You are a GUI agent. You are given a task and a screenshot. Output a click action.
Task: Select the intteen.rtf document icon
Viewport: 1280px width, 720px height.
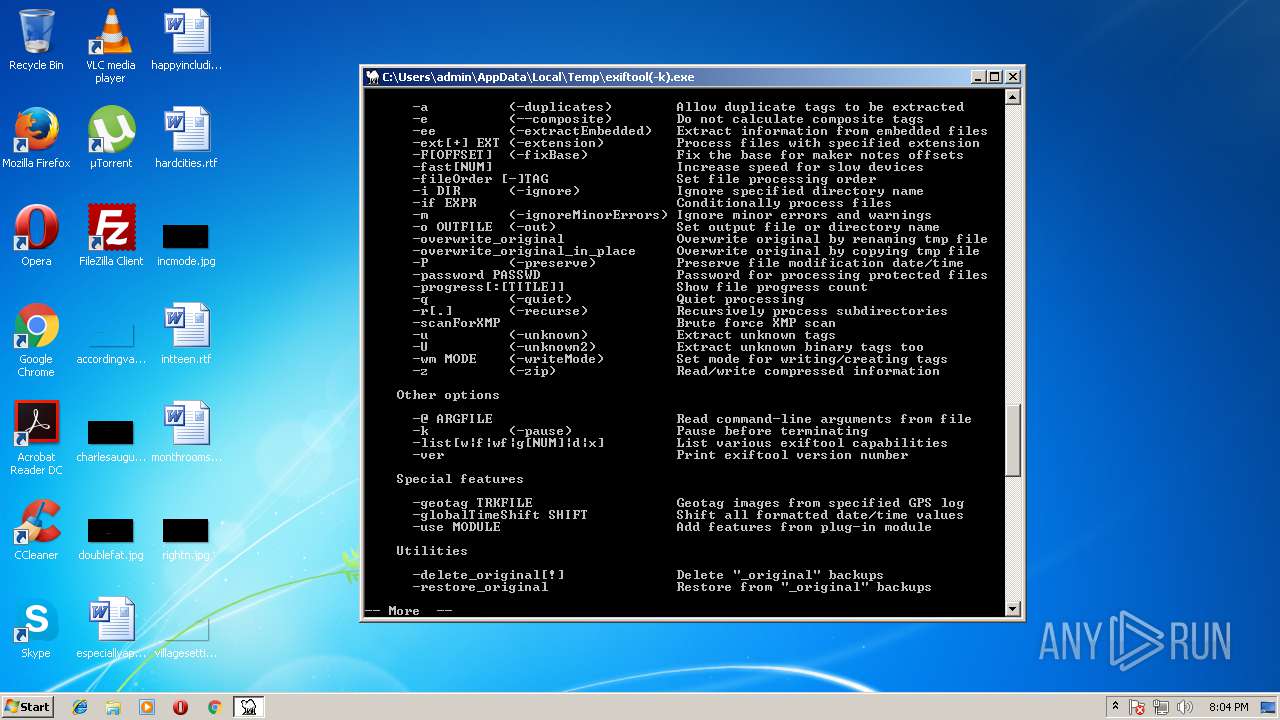point(186,334)
